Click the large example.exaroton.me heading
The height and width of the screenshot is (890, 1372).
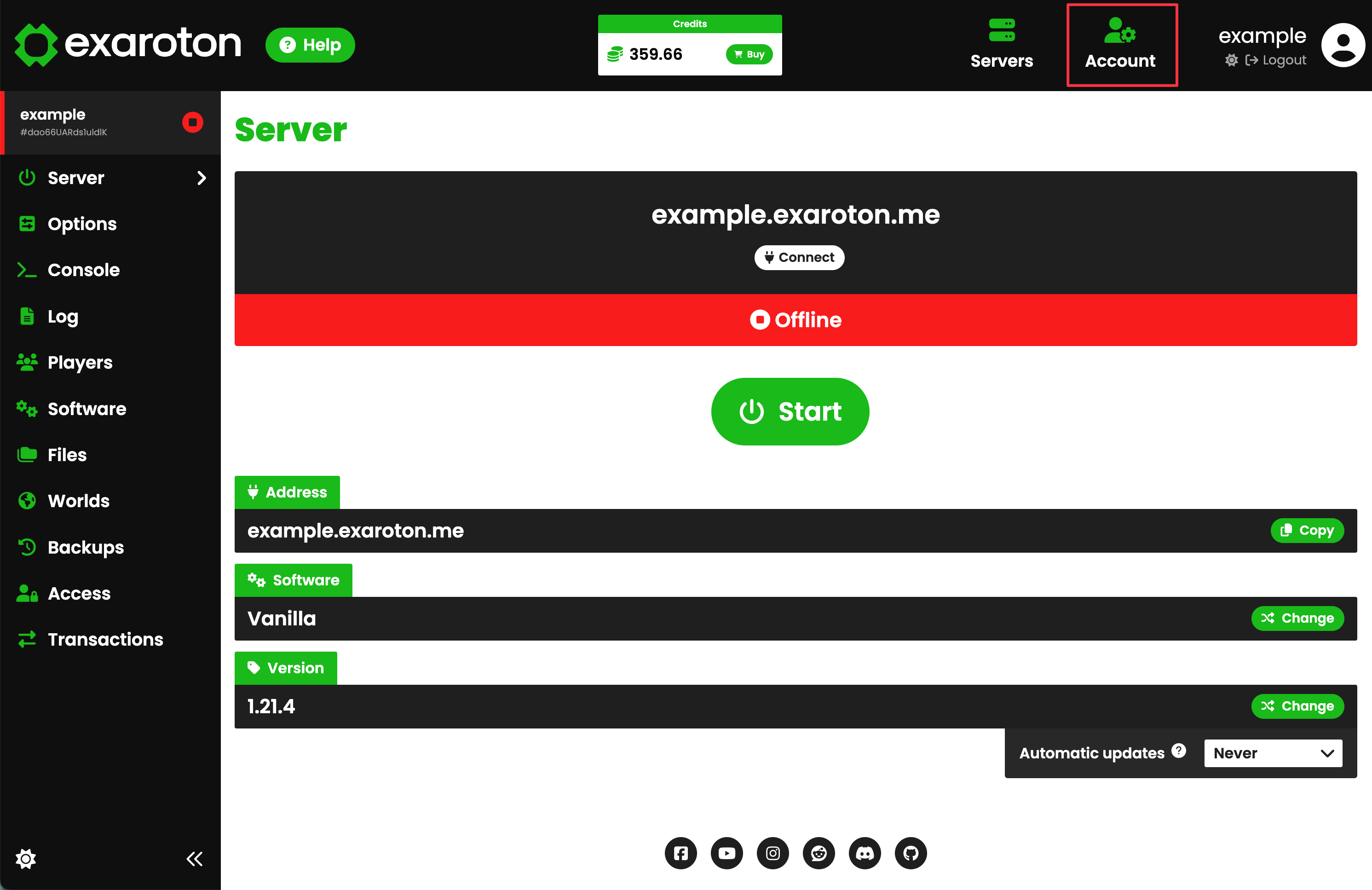click(796, 215)
